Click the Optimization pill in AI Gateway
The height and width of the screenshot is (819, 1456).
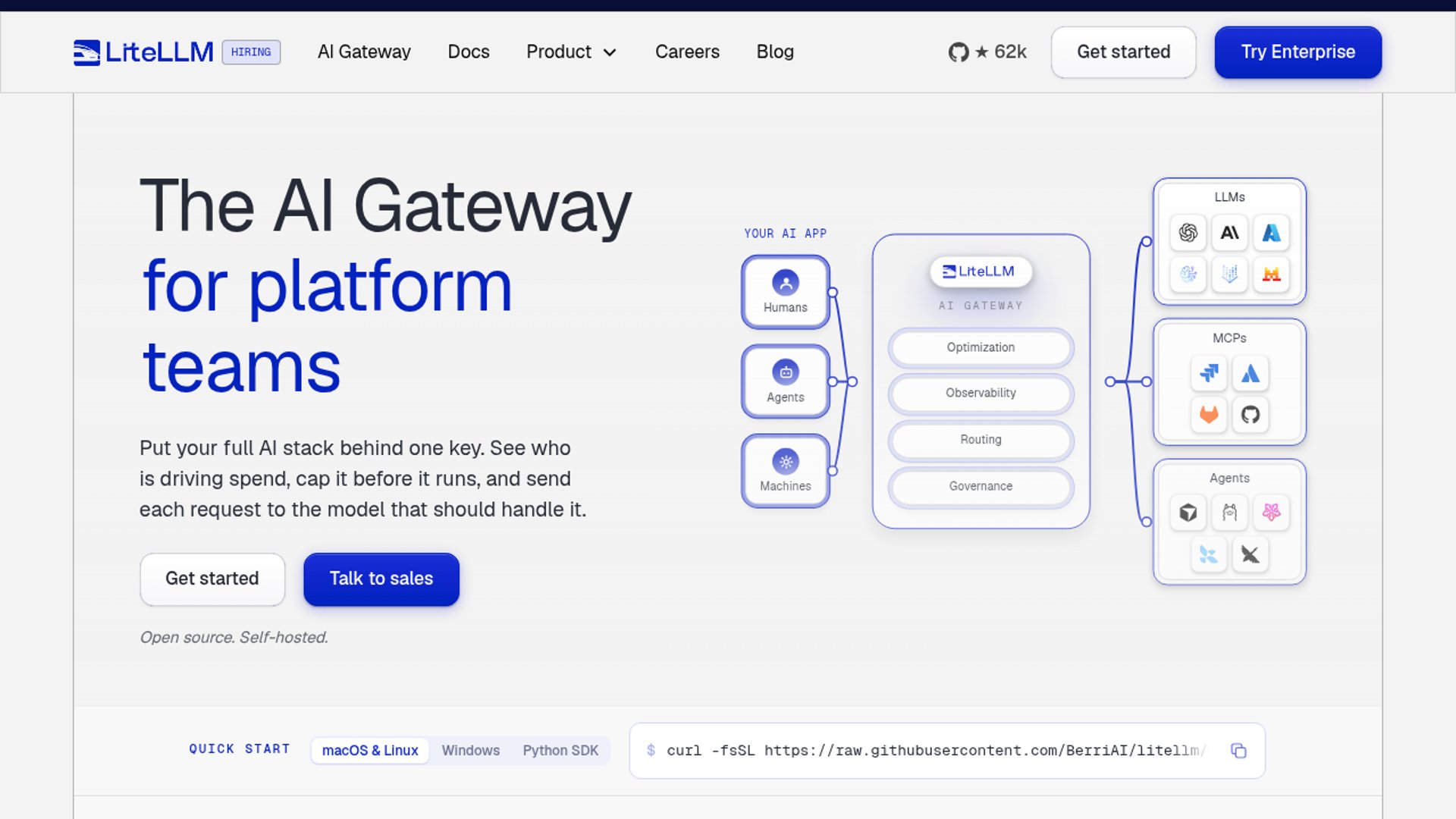coord(981,347)
